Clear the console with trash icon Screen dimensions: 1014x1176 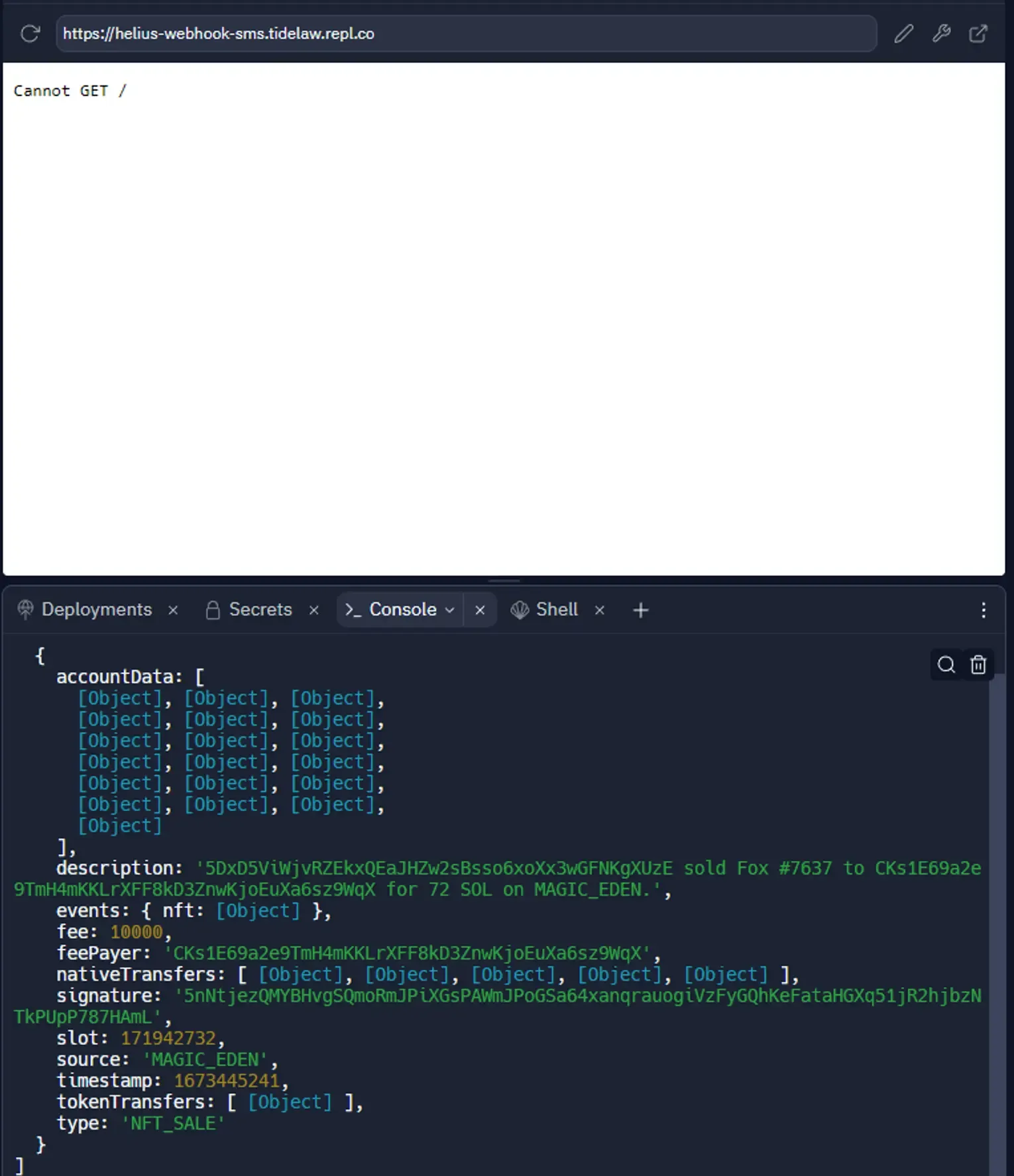coord(978,665)
